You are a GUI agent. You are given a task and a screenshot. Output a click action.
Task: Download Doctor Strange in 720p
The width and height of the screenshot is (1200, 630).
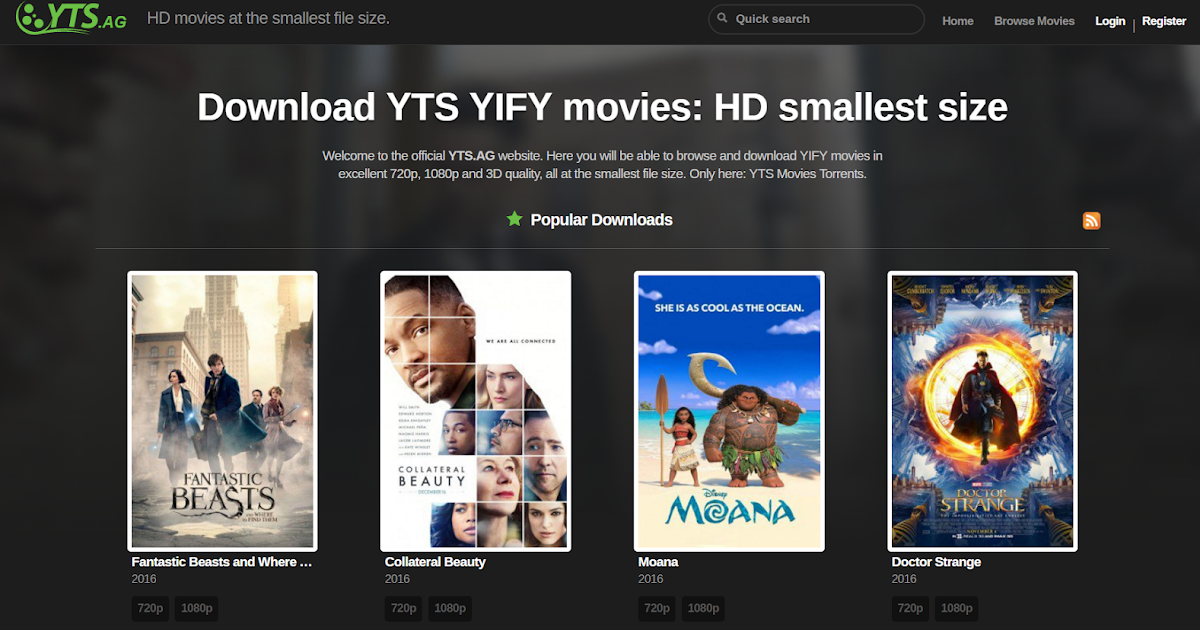(911, 608)
